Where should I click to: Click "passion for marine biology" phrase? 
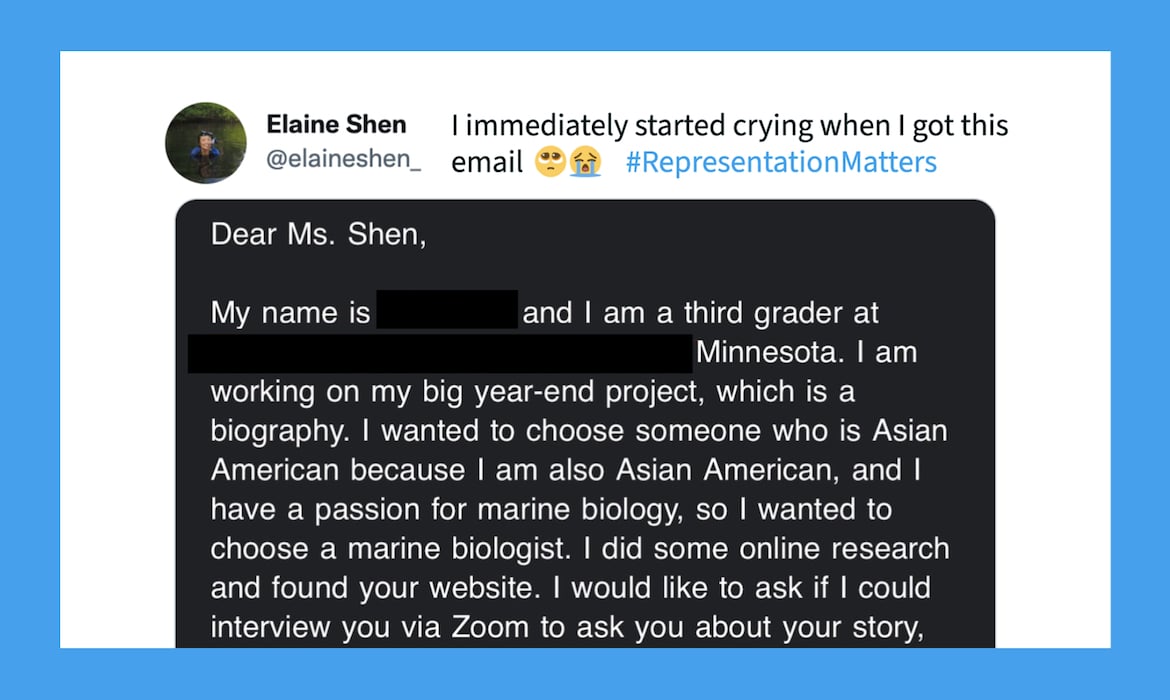pyautogui.click(x=488, y=509)
